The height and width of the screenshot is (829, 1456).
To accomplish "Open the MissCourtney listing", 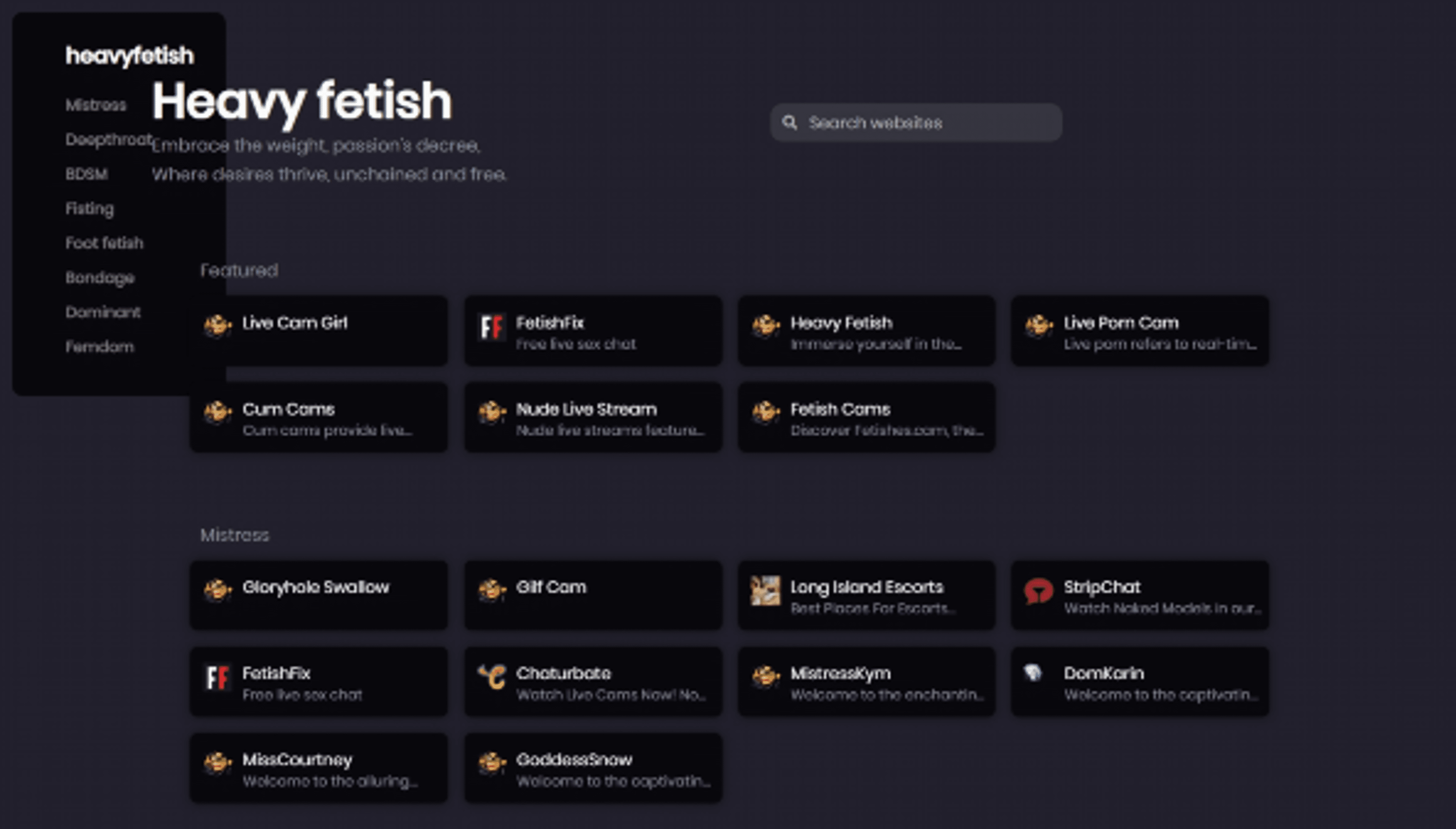I will [319, 768].
